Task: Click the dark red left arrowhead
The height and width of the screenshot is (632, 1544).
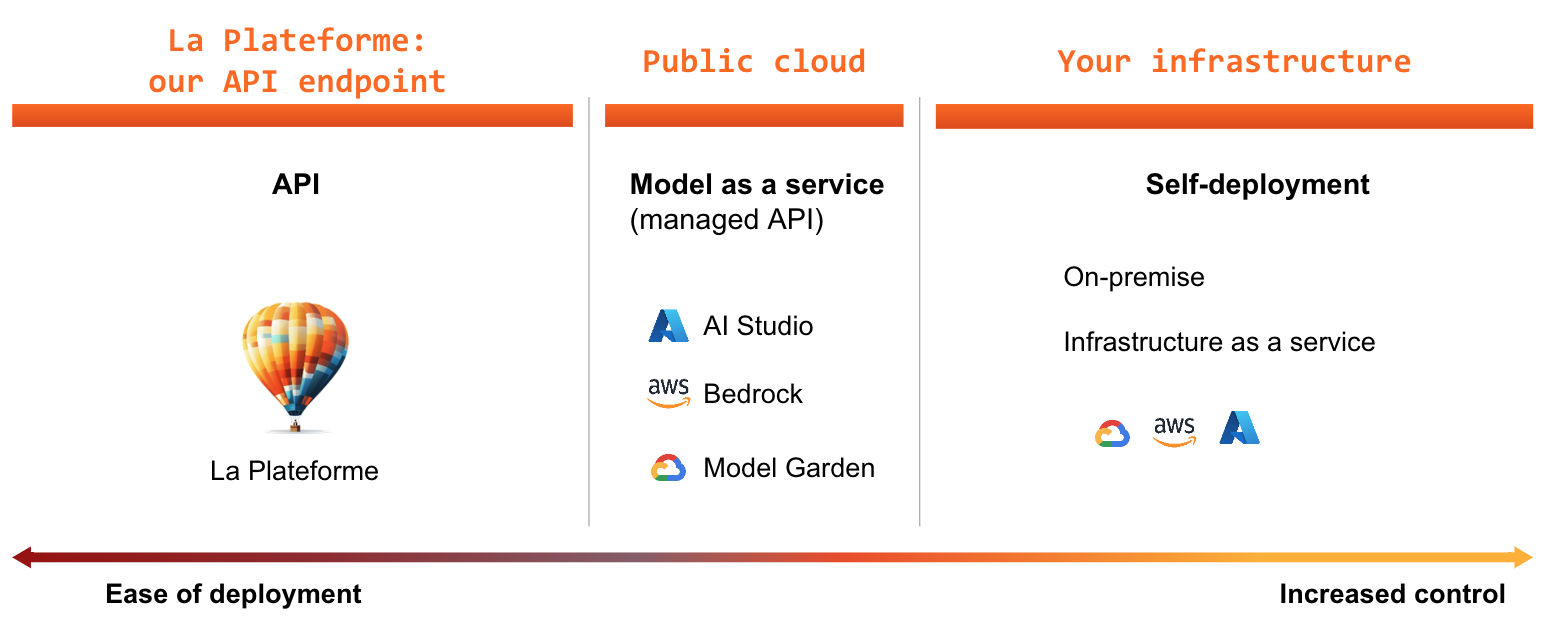Action: 22,557
